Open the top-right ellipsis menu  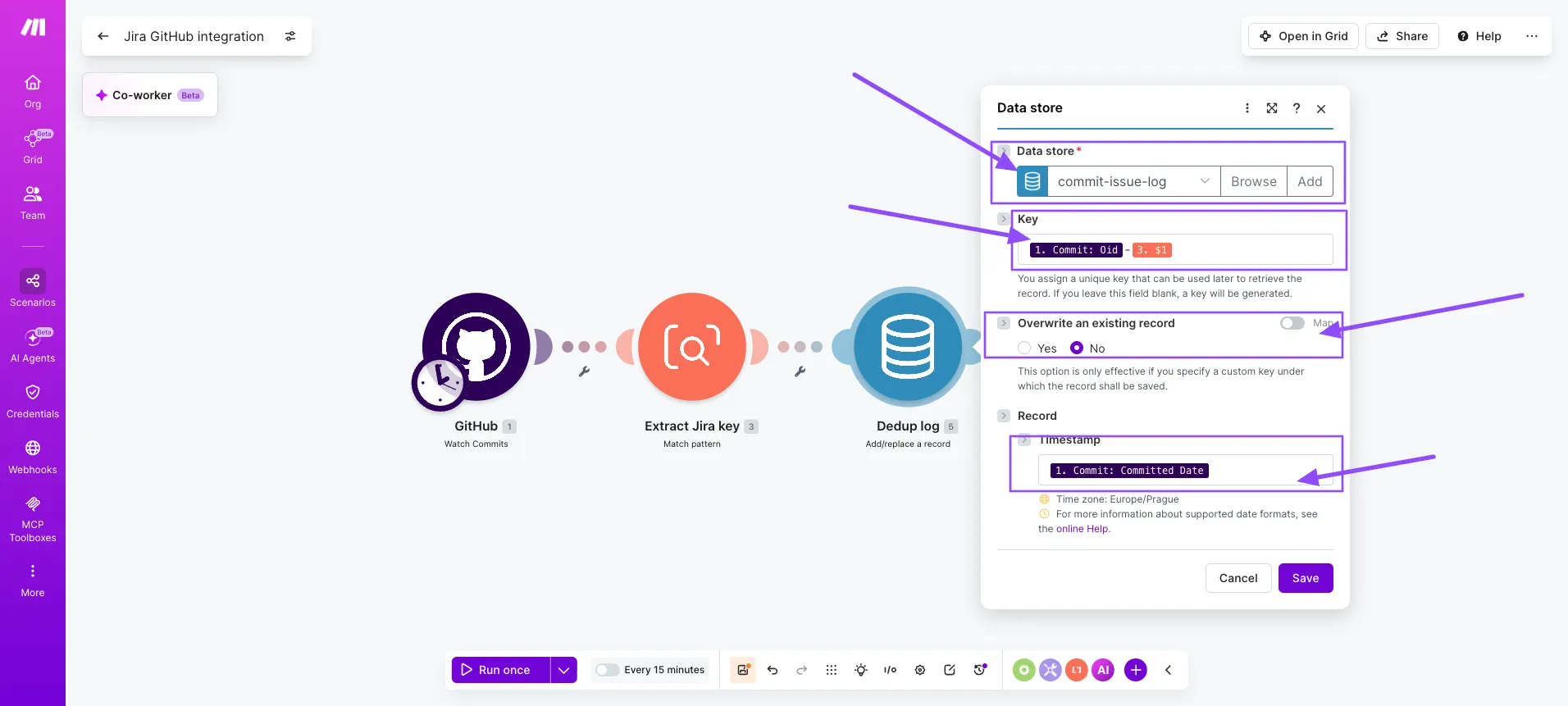tap(1532, 36)
